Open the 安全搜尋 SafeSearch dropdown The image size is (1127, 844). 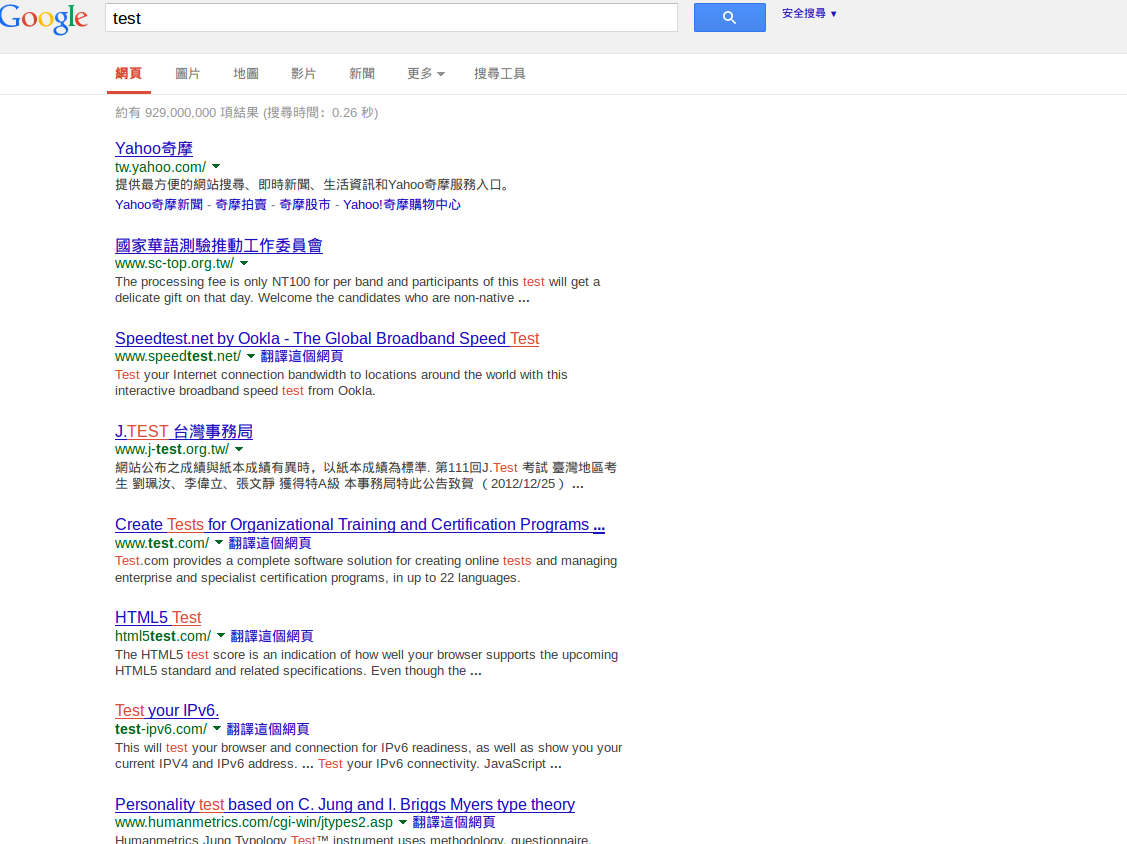(809, 14)
